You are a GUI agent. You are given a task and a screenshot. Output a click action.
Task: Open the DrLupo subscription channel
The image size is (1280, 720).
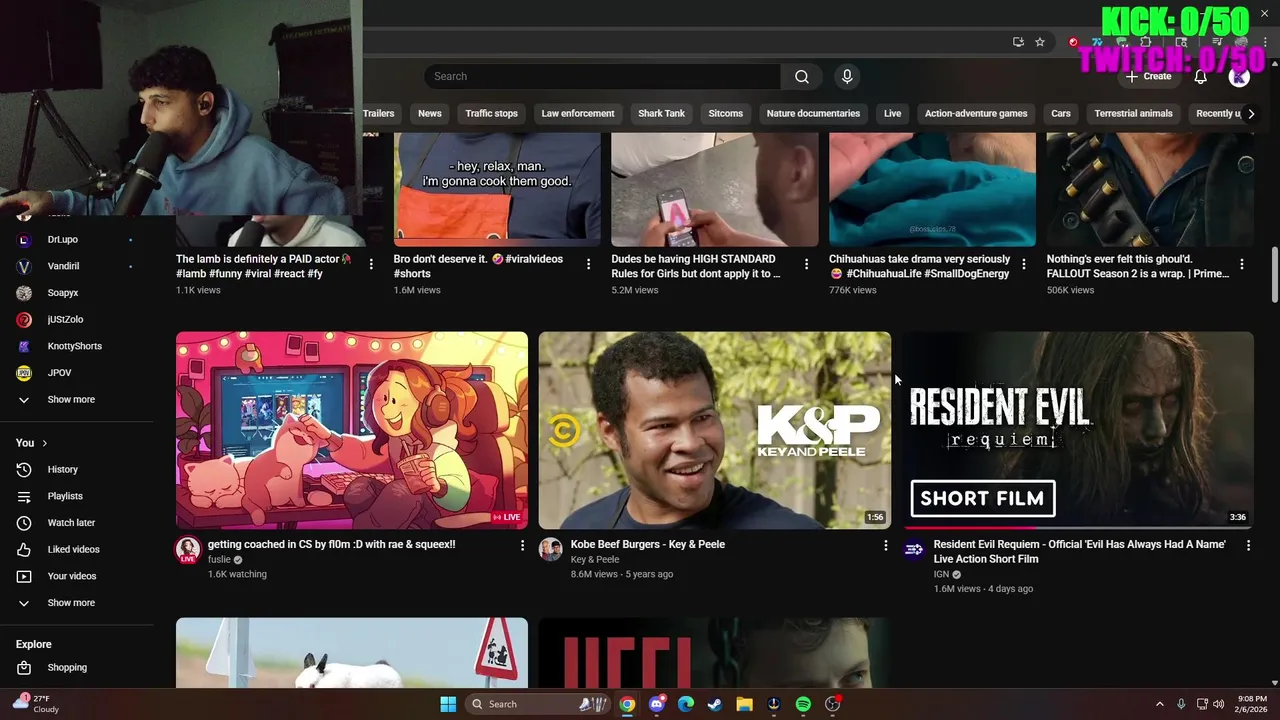coord(62,240)
